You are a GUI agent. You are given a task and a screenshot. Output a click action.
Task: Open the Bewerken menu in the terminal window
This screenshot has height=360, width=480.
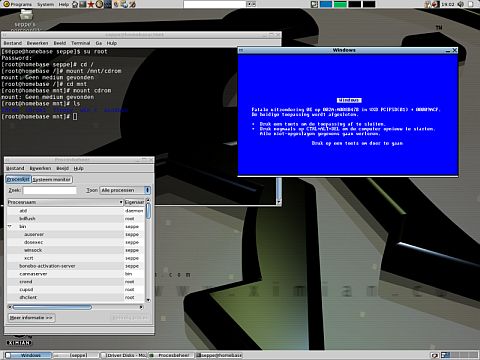click(37, 43)
